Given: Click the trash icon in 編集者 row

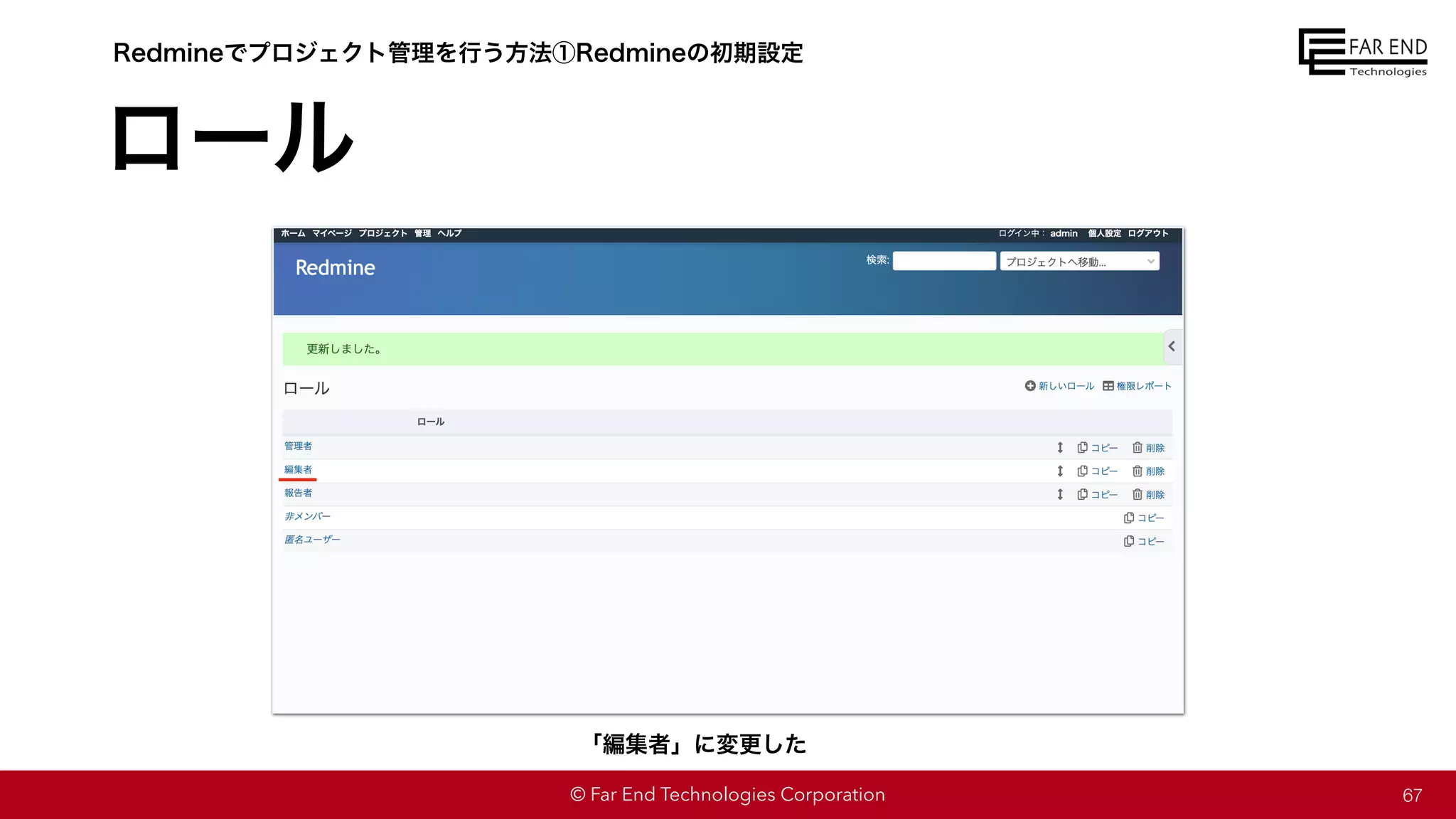Looking at the screenshot, I should point(1137,471).
